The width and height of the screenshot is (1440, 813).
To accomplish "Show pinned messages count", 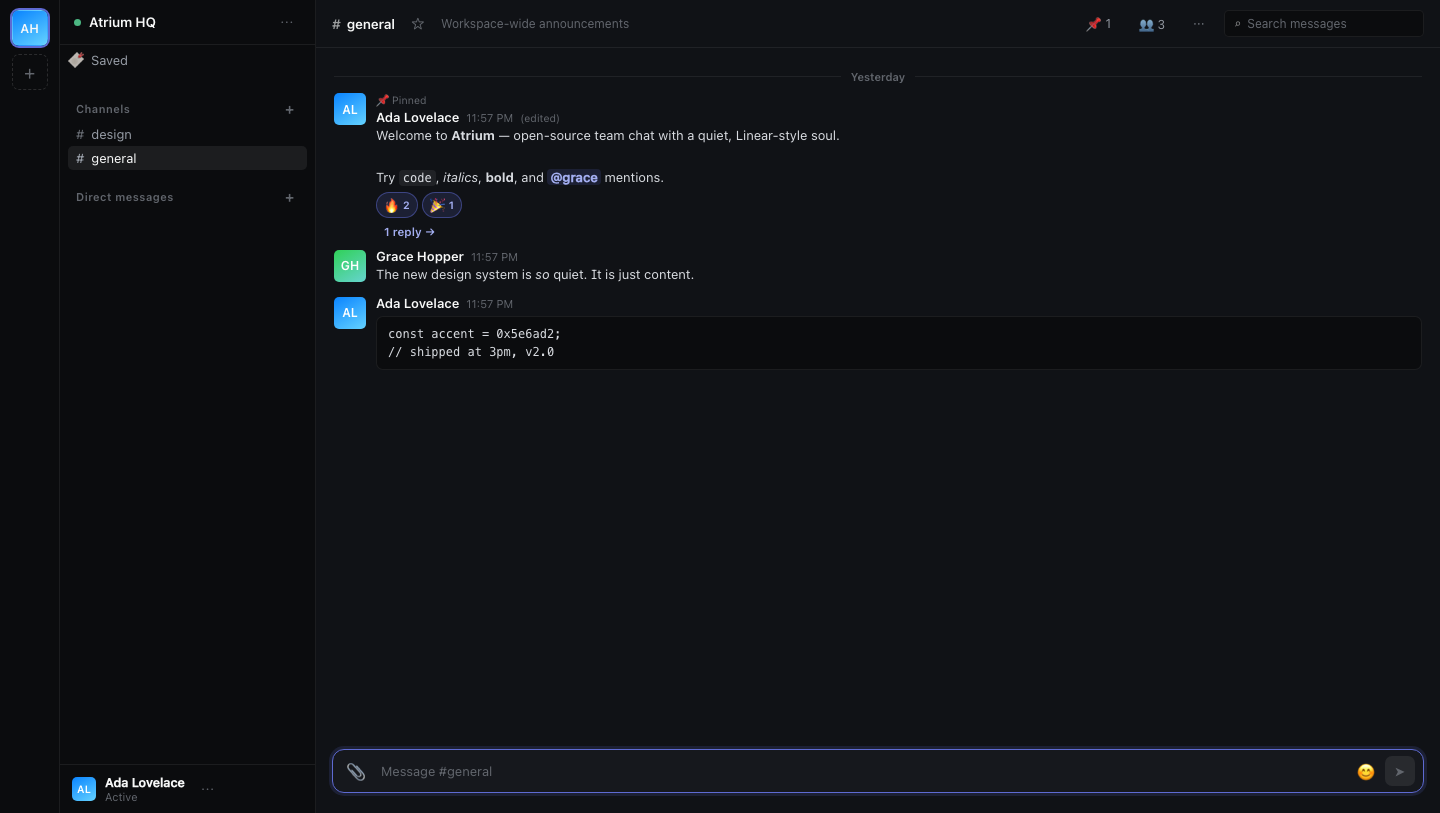I will coord(1098,24).
